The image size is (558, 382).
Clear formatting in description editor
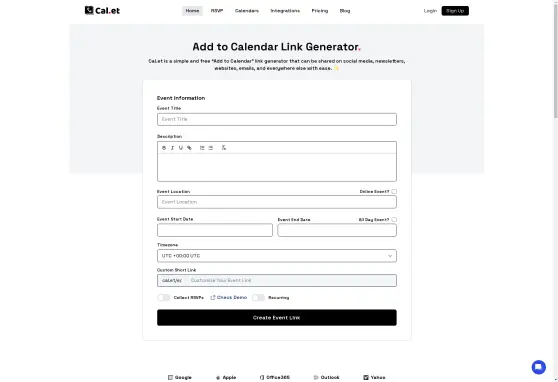coord(223,148)
